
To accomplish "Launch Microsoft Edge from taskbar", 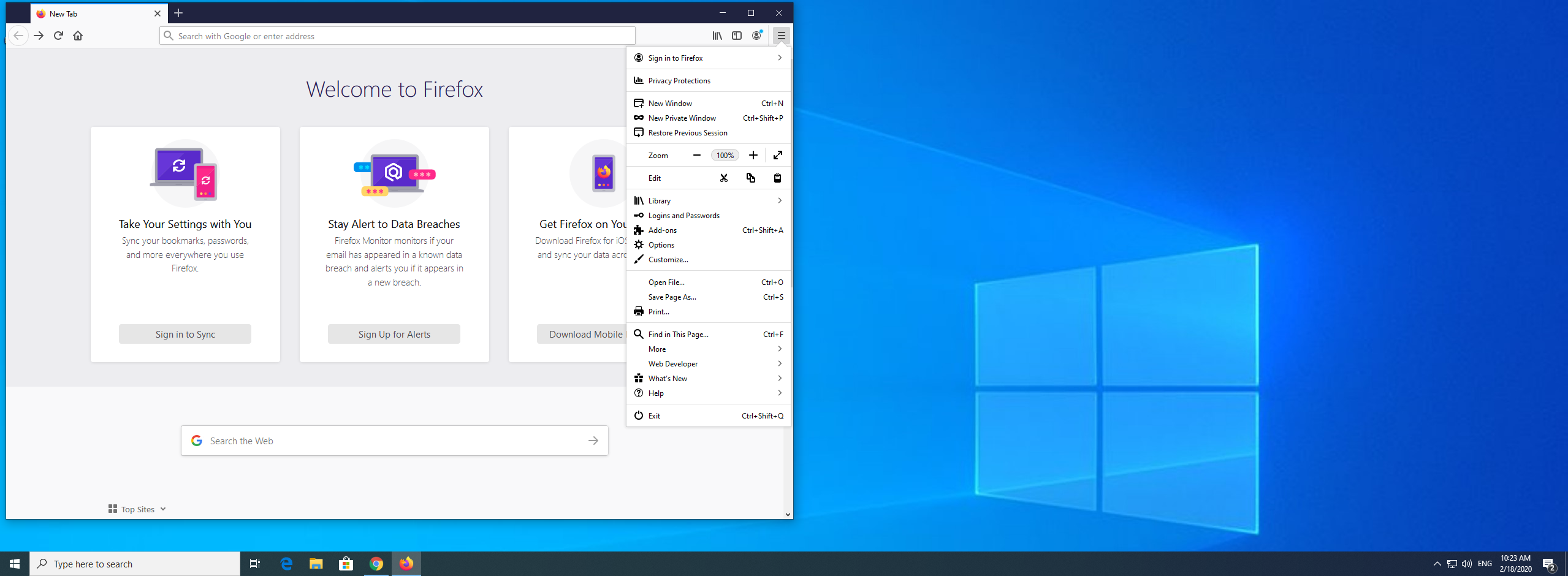I will coord(286,564).
